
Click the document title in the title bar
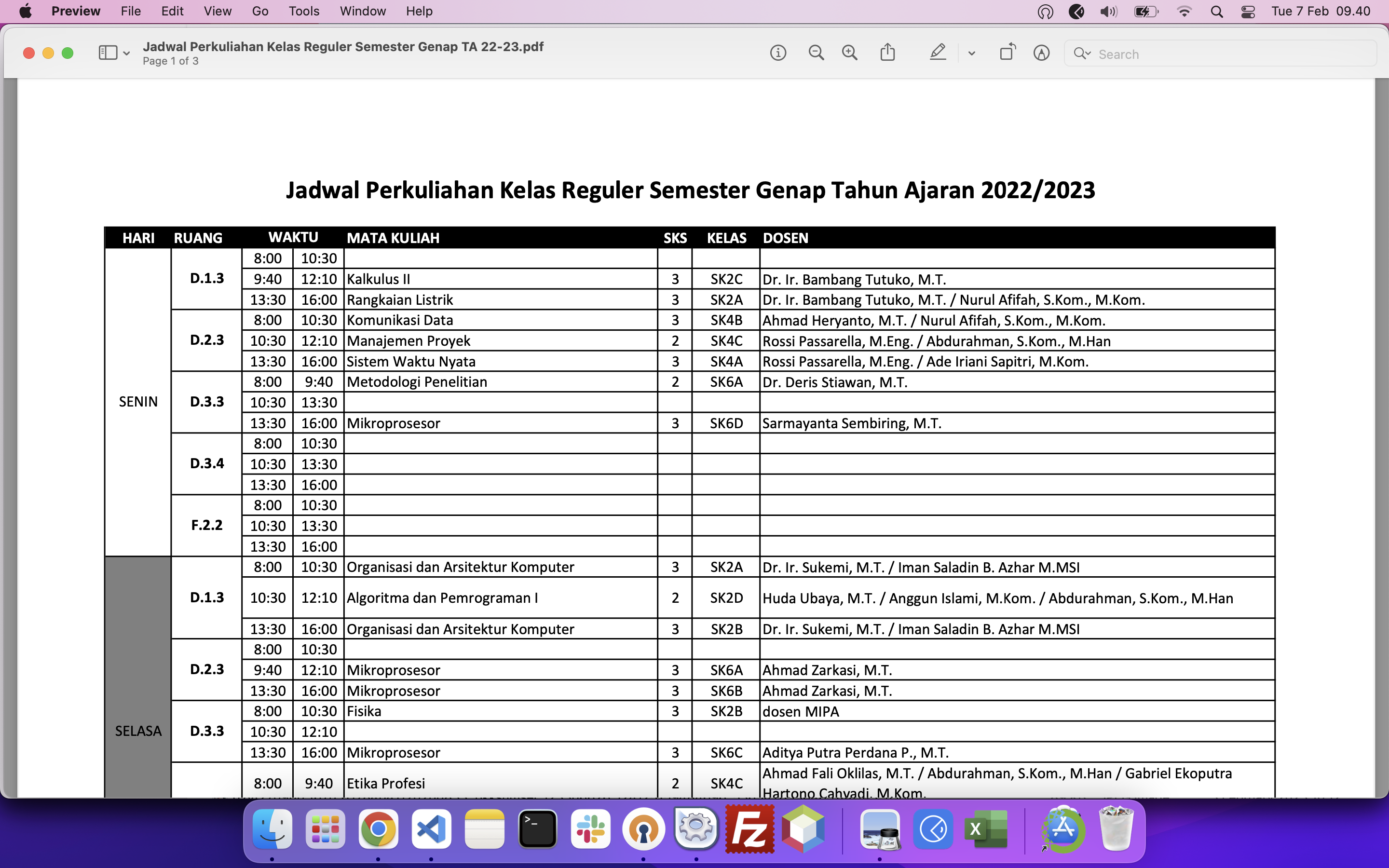click(x=342, y=46)
